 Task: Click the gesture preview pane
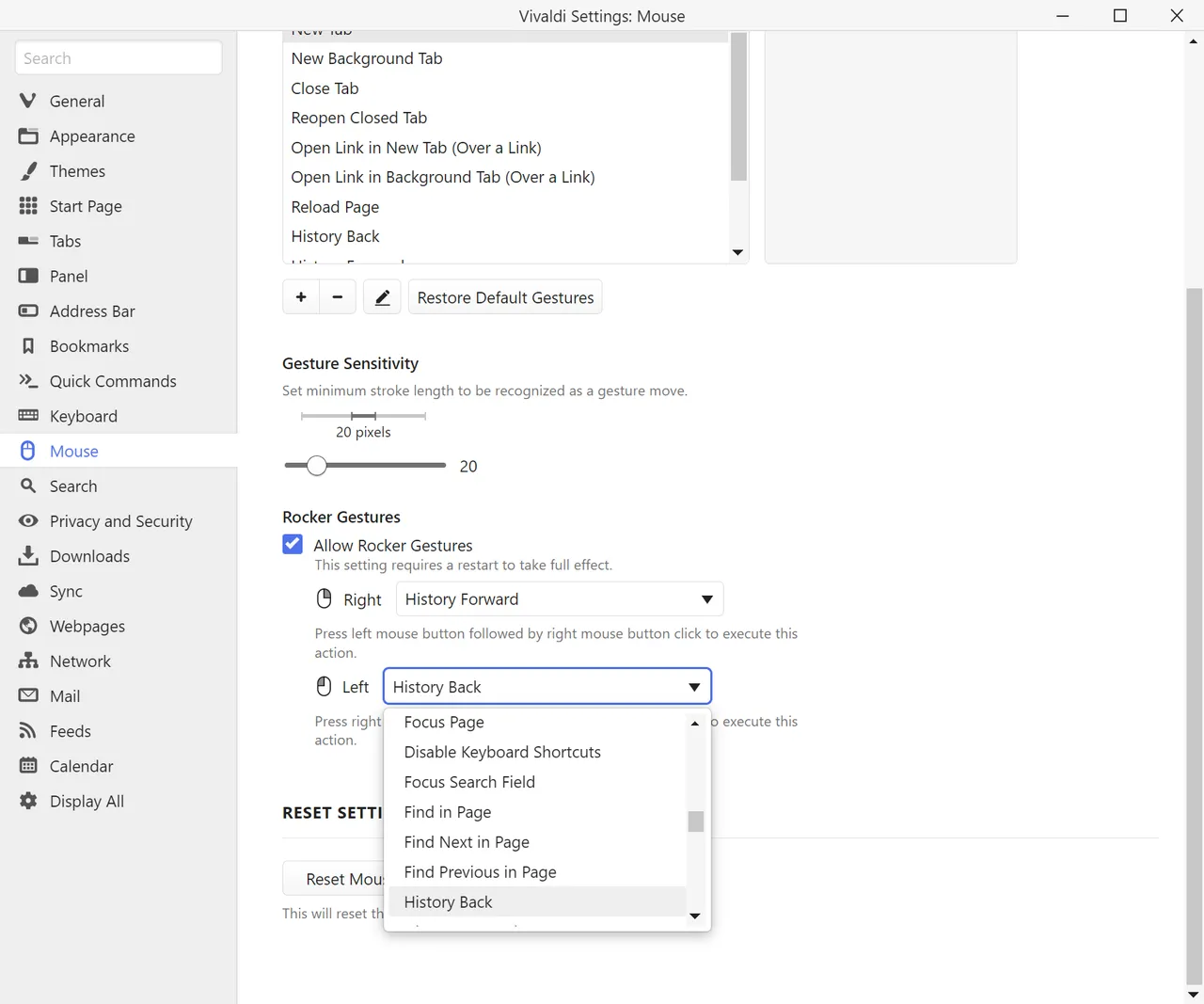[891, 148]
